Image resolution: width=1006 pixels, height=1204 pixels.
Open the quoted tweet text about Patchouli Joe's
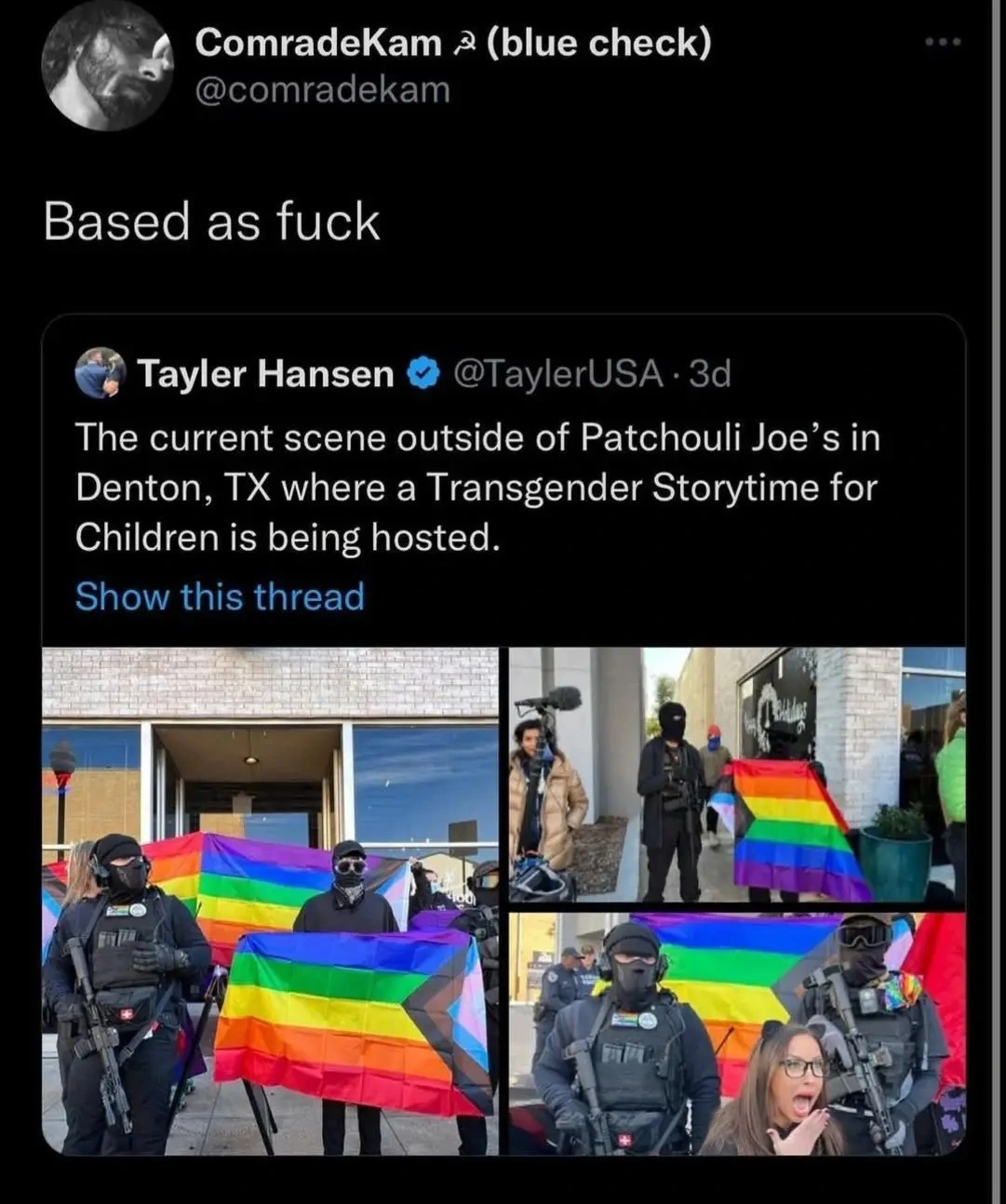pos(477,488)
